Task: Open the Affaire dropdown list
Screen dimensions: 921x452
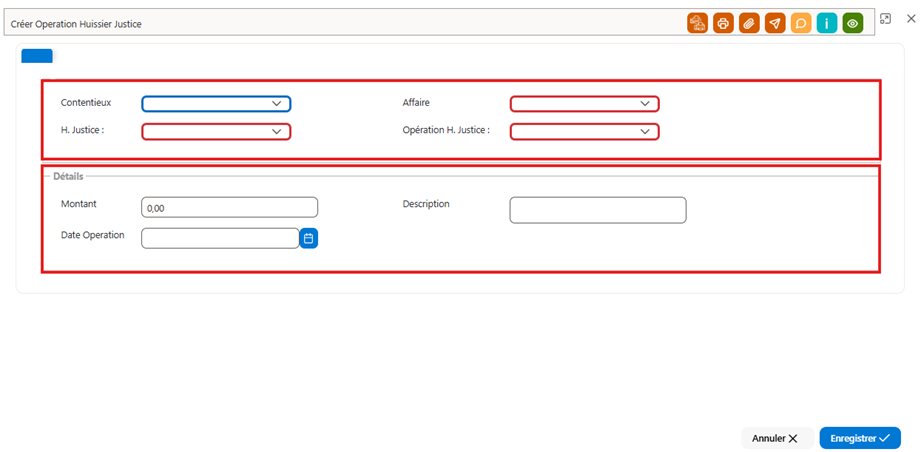Action: (x=584, y=104)
